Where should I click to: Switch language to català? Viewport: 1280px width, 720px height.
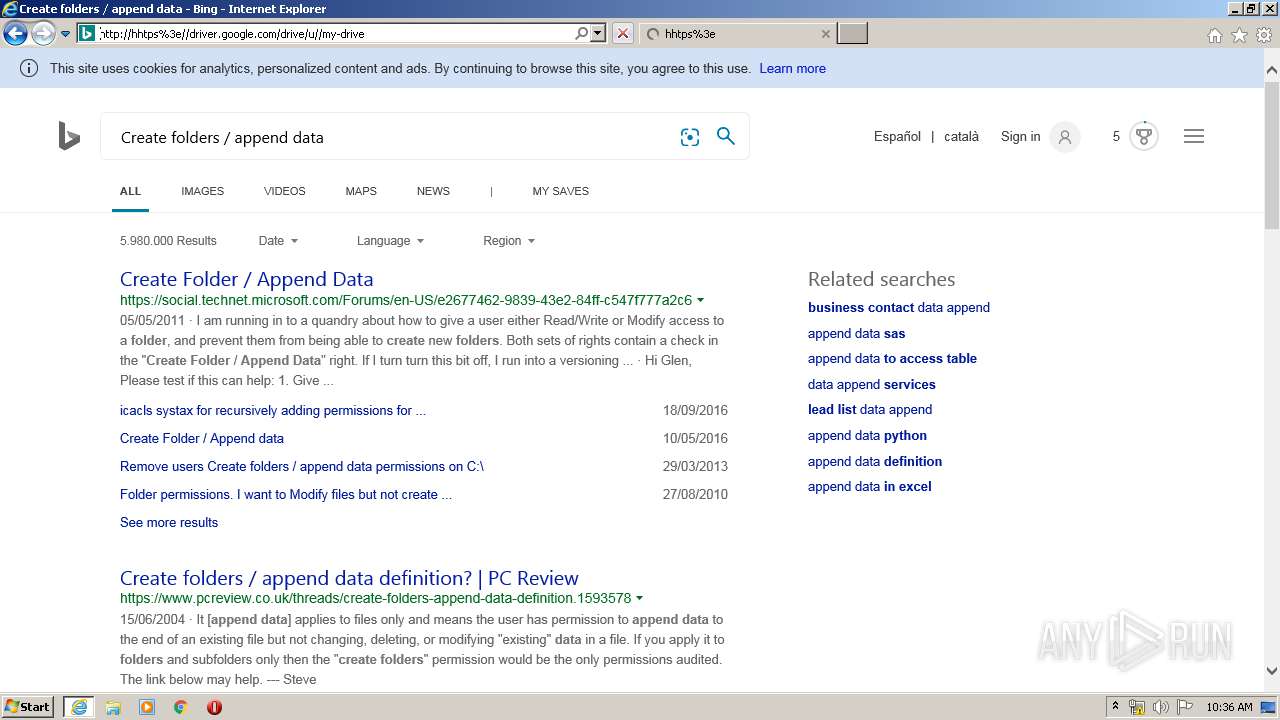961,137
